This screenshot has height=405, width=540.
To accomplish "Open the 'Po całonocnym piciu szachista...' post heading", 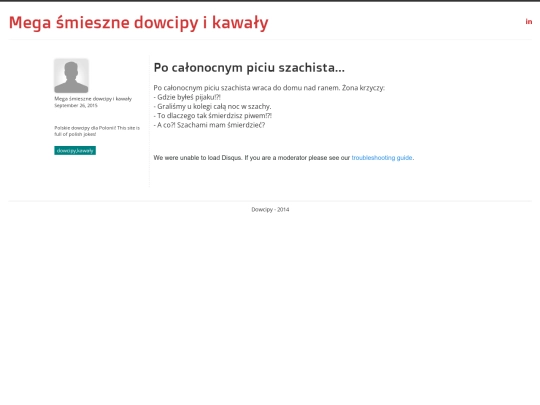I will point(249,68).
